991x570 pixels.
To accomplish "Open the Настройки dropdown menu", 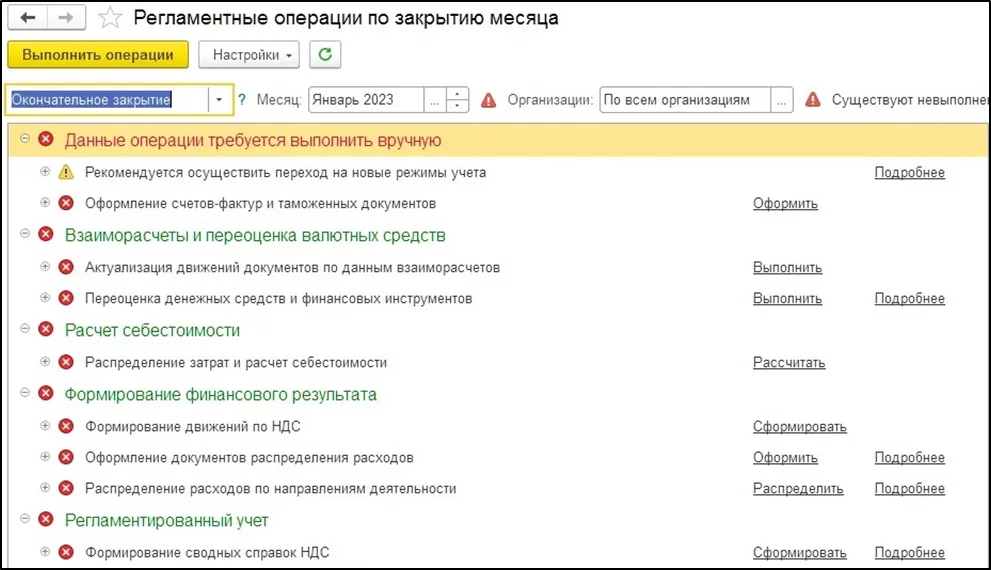I will (x=249, y=55).
